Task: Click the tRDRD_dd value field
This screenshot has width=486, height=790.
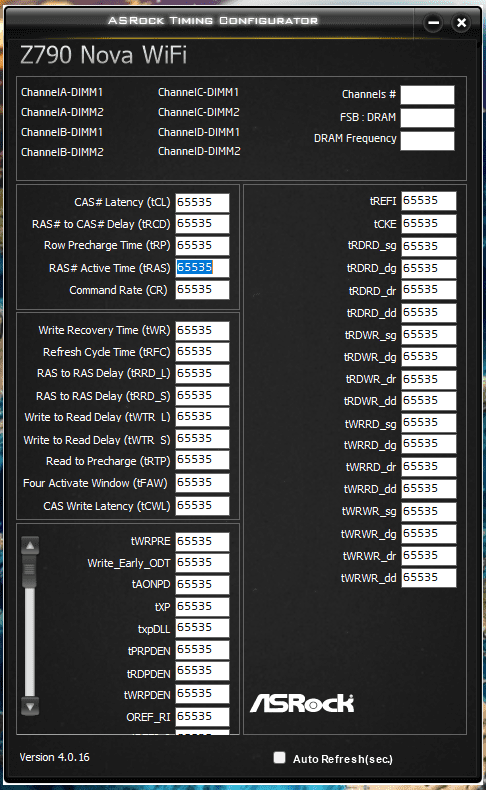Action: (x=429, y=313)
